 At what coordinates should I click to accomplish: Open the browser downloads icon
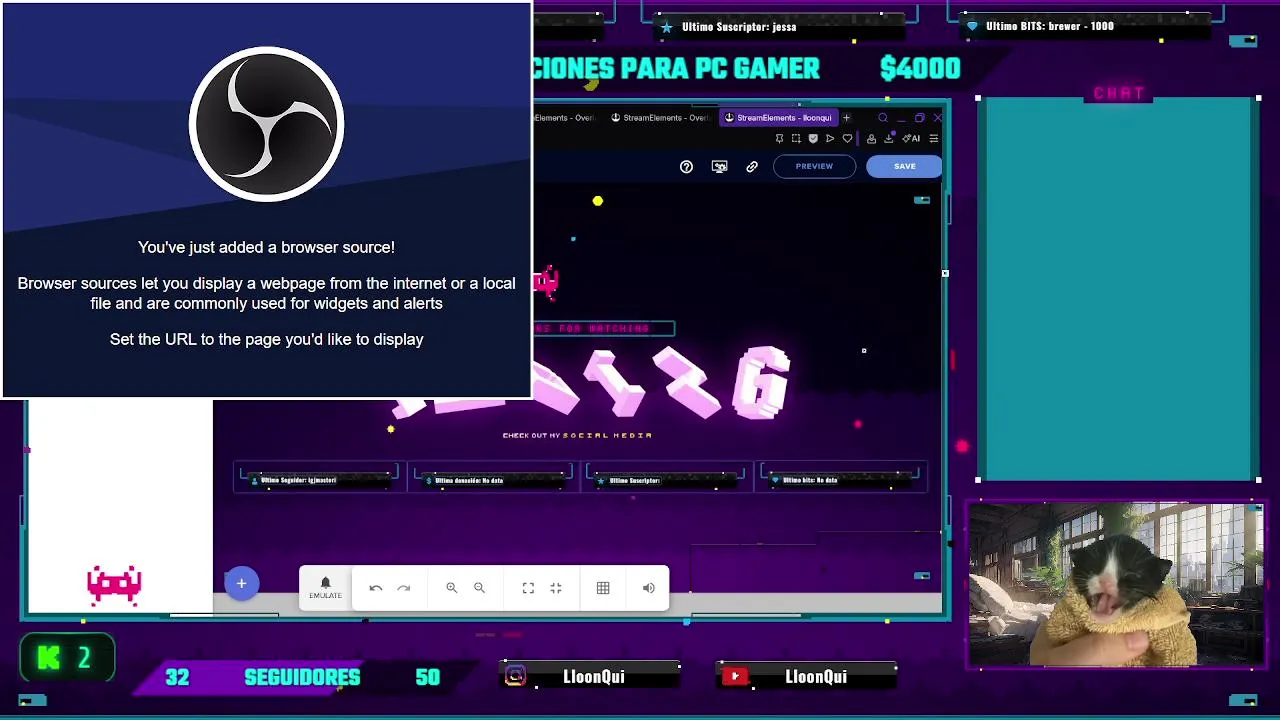point(889,139)
